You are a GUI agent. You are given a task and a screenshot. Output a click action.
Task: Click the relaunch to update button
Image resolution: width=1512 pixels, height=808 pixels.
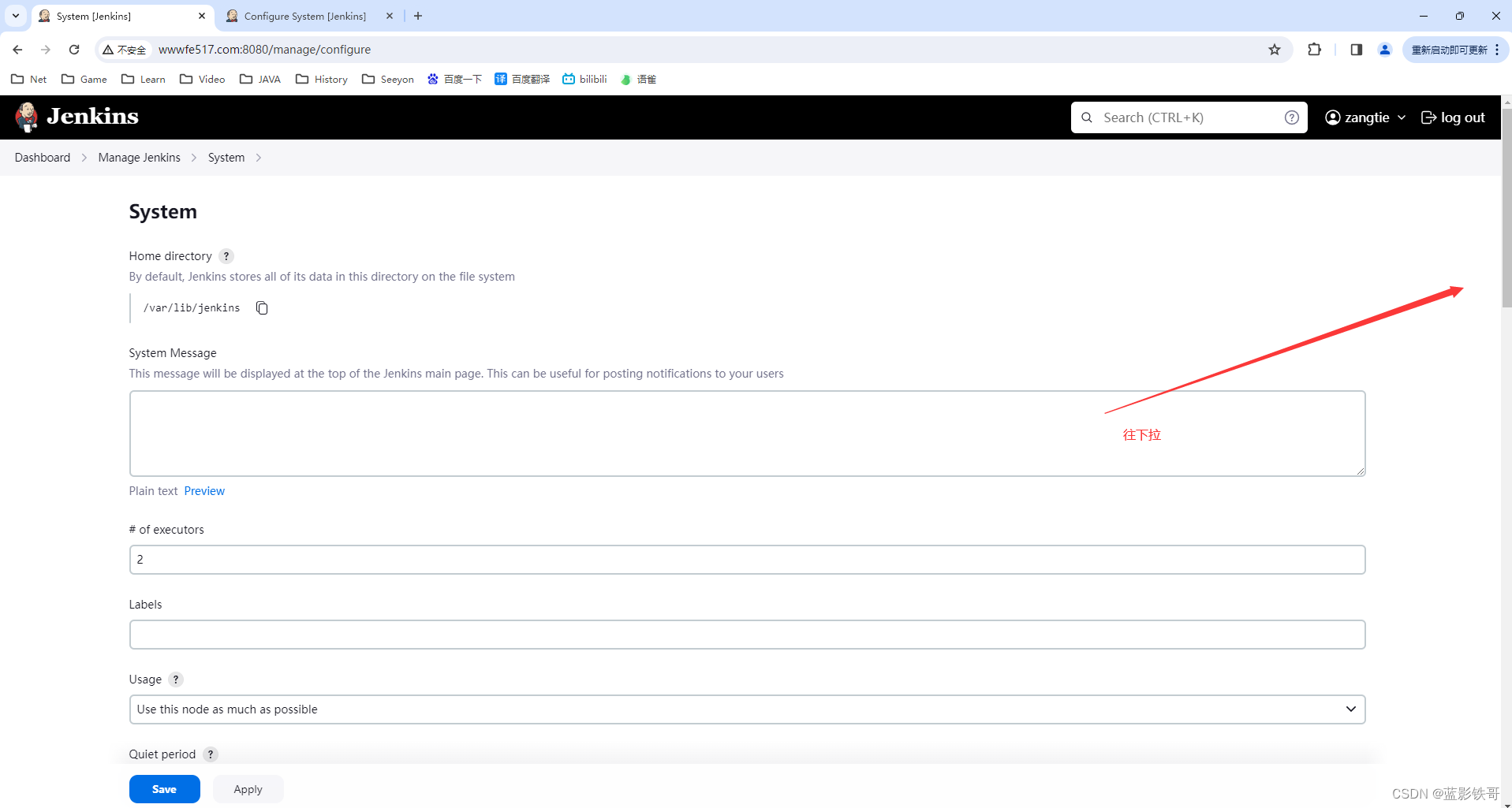point(1455,50)
